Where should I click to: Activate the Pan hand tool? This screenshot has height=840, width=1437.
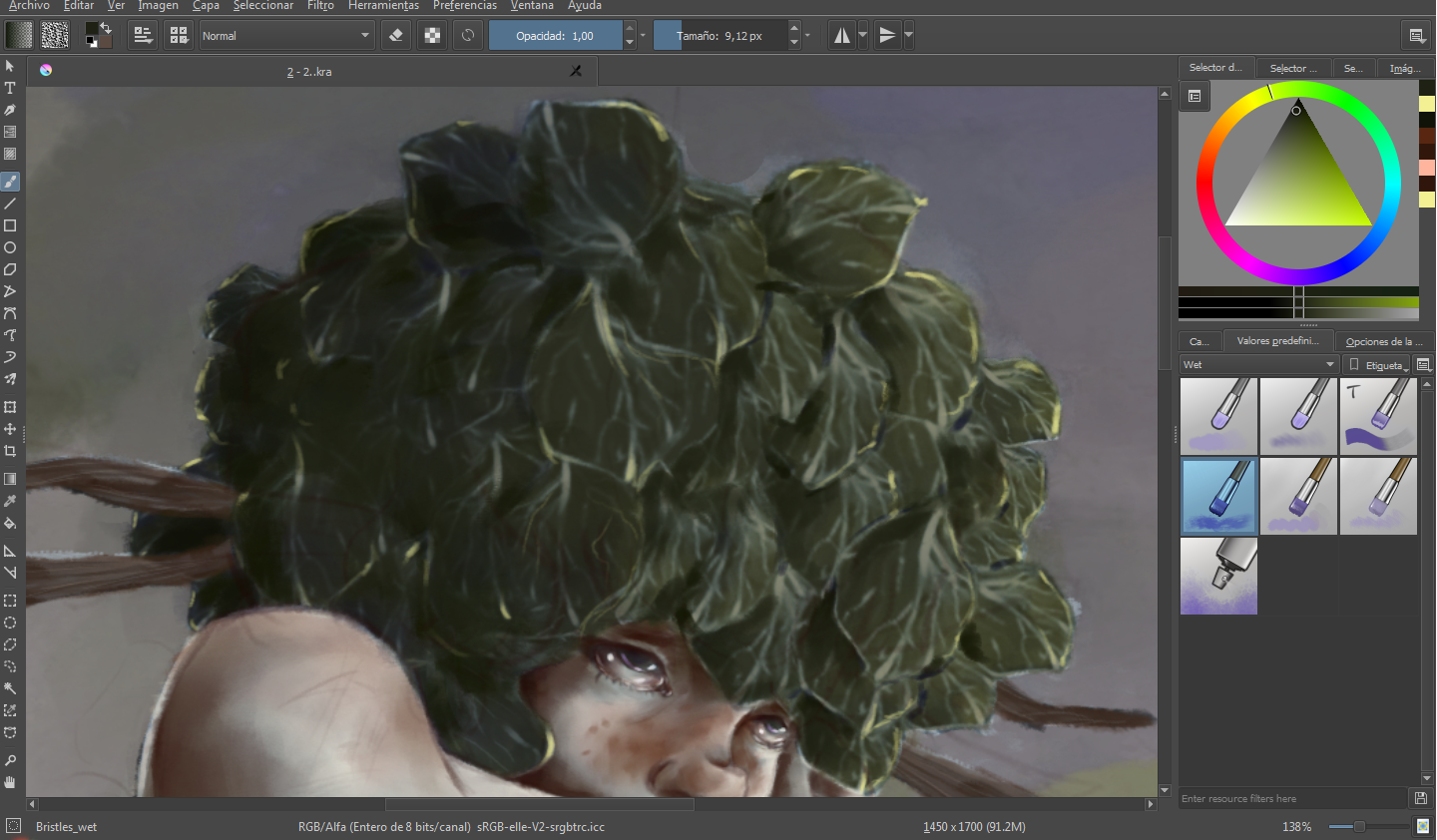[x=10, y=782]
